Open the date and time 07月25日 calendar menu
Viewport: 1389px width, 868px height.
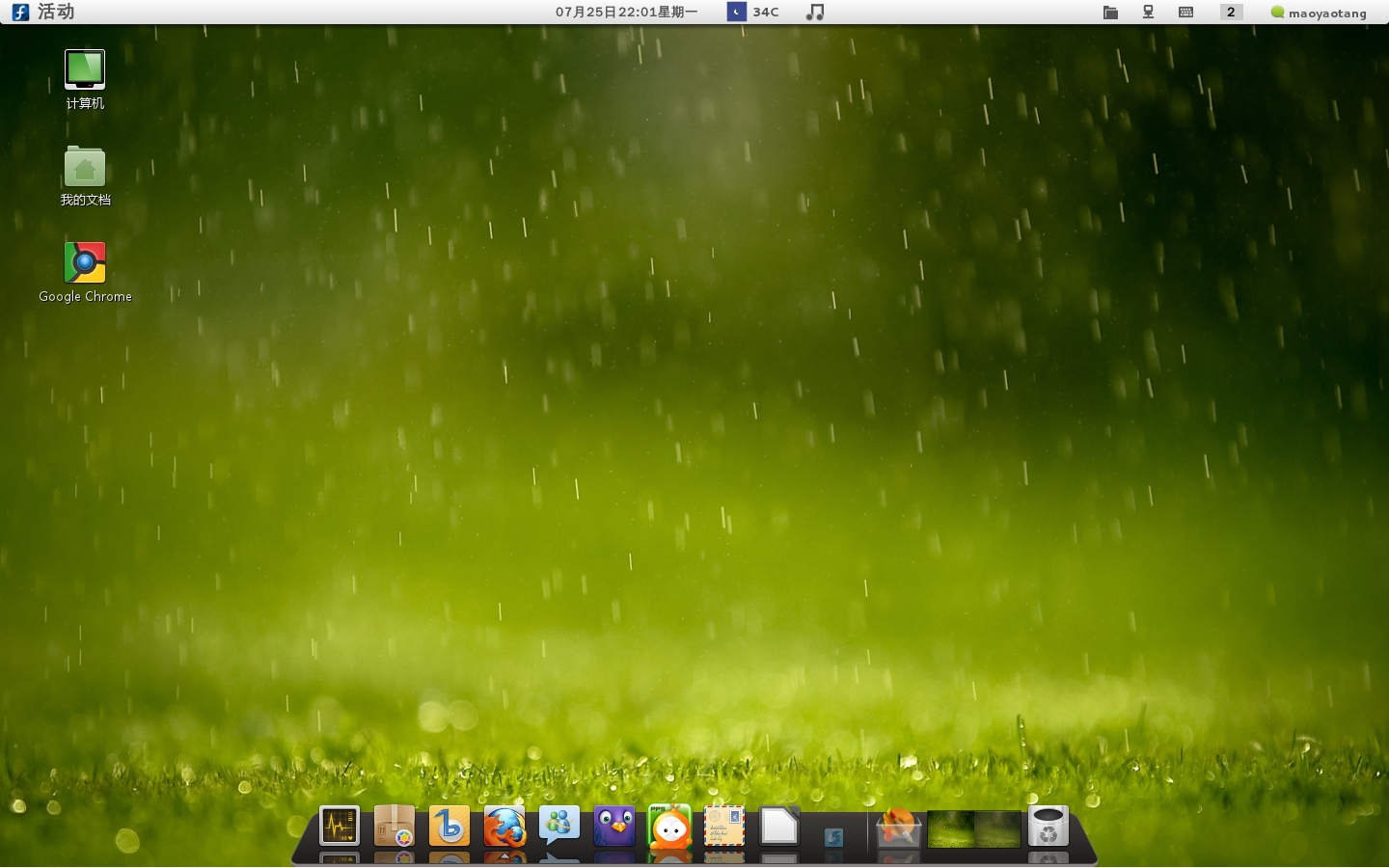626,12
